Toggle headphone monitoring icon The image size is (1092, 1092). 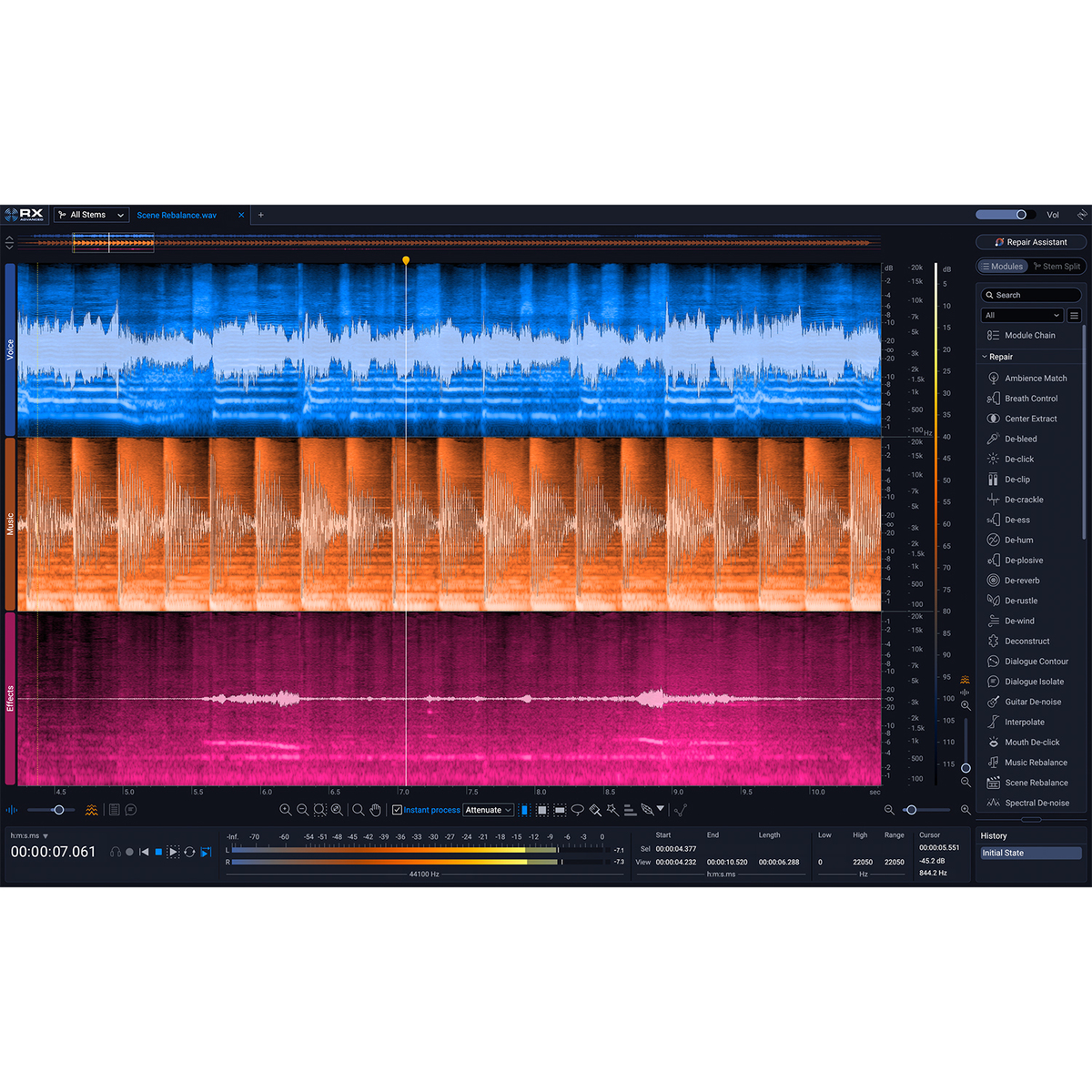[116, 852]
